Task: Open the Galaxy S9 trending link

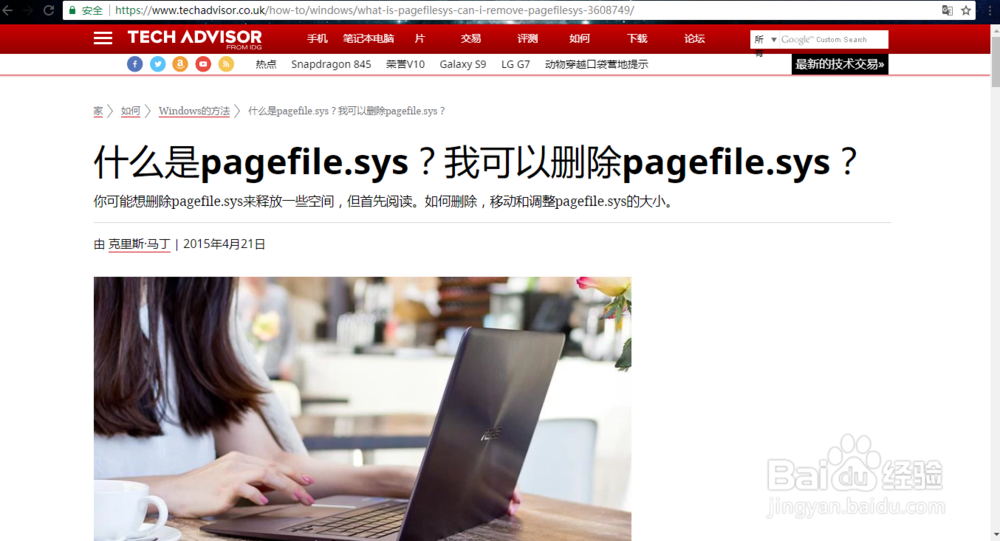Action: 462,64
